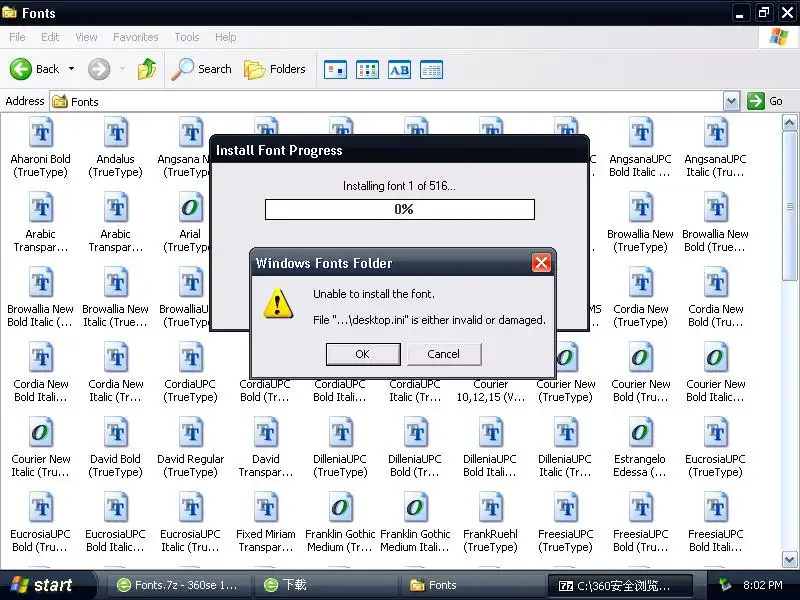Switch to 7z C:\360安全浏览 taskbar item

[620, 585]
